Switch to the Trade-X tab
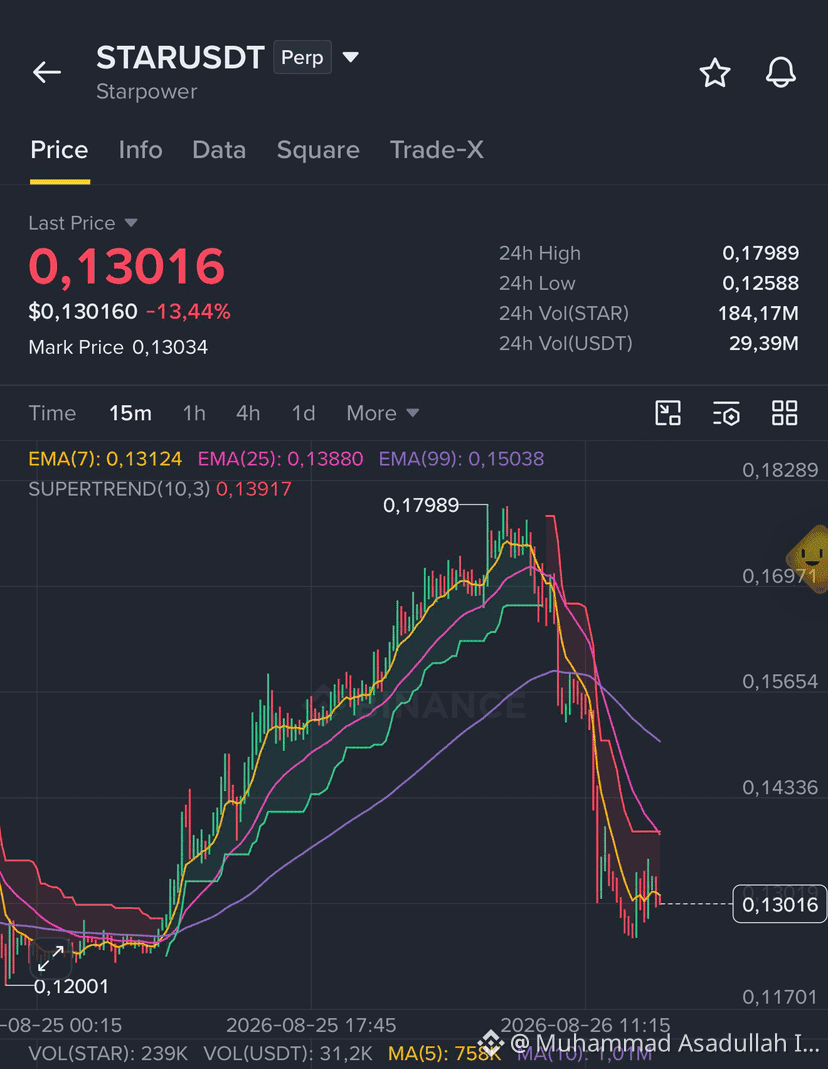 437,150
